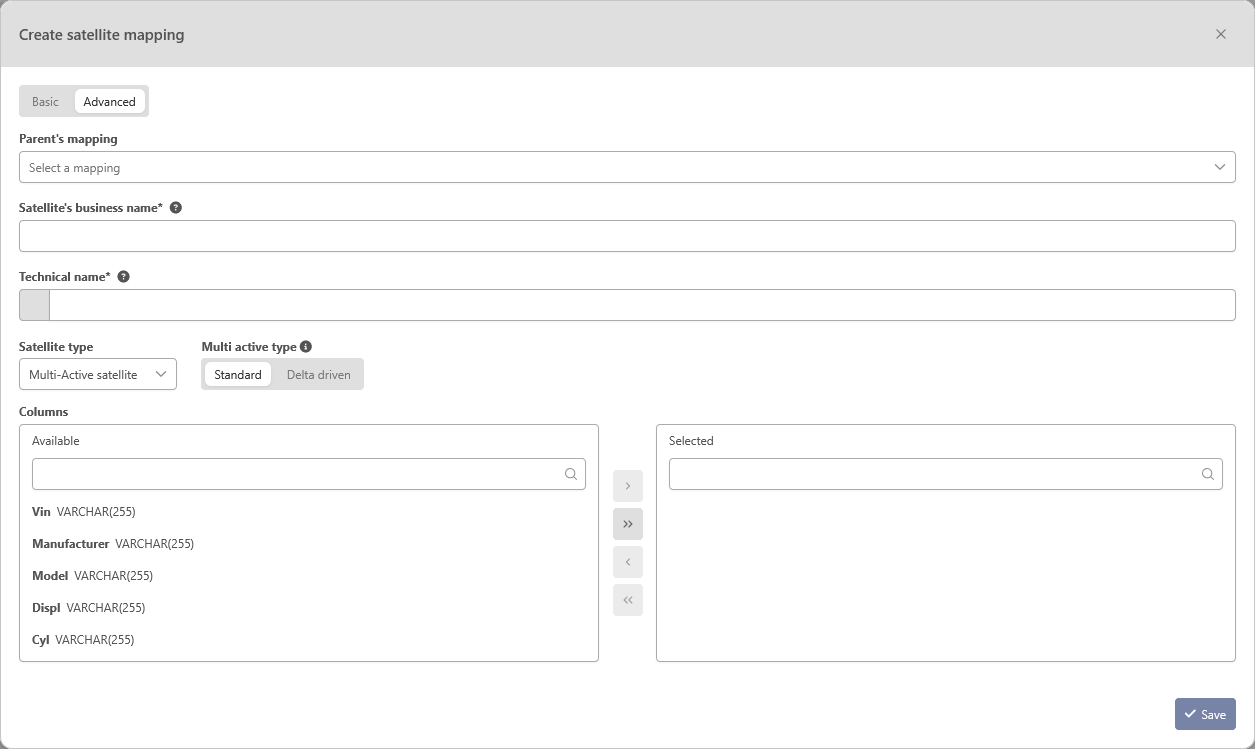Select the Cyl column
Viewport: 1255px width, 749px height.
pos(309,640)
